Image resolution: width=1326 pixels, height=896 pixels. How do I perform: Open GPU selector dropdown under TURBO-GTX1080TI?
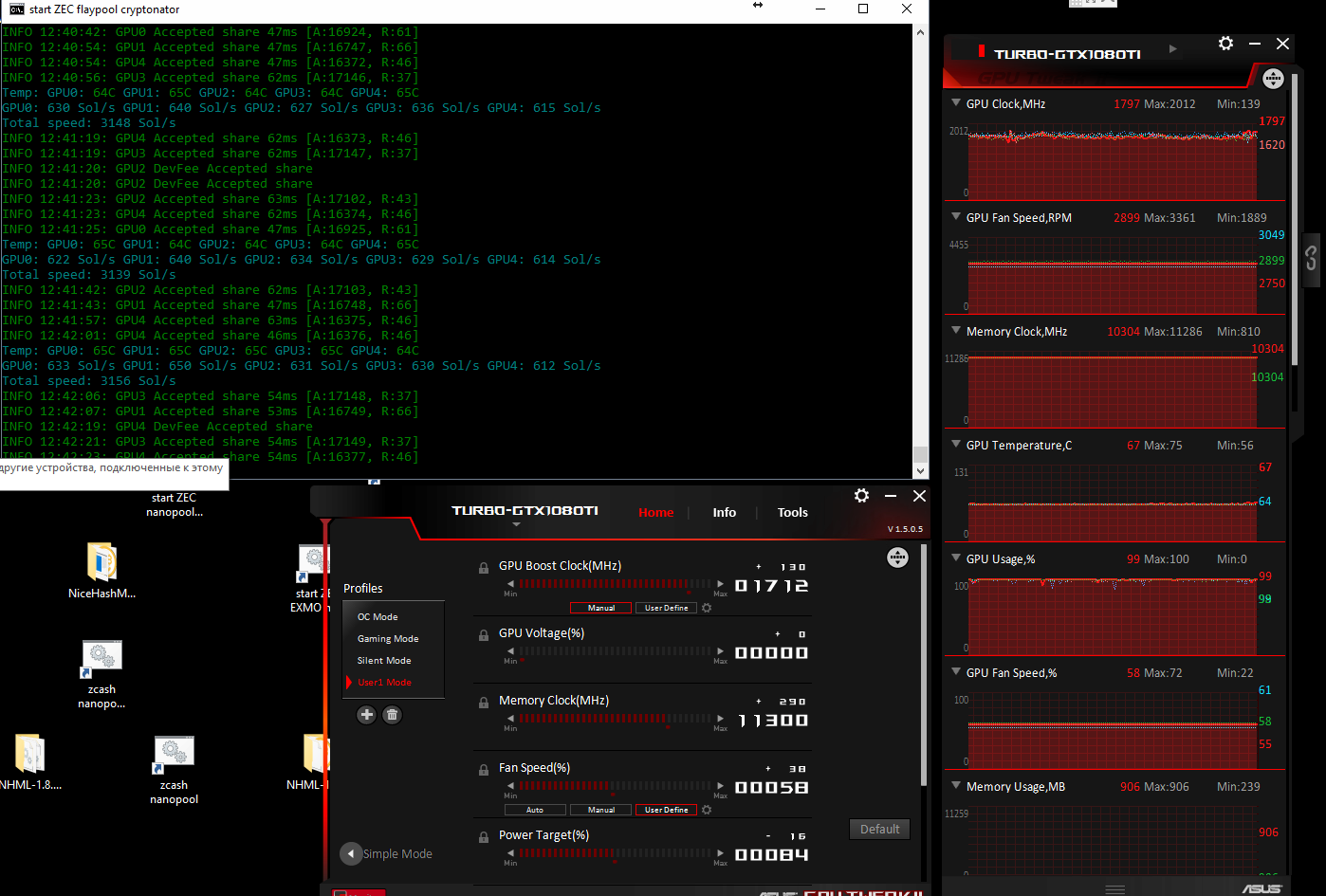516,524
